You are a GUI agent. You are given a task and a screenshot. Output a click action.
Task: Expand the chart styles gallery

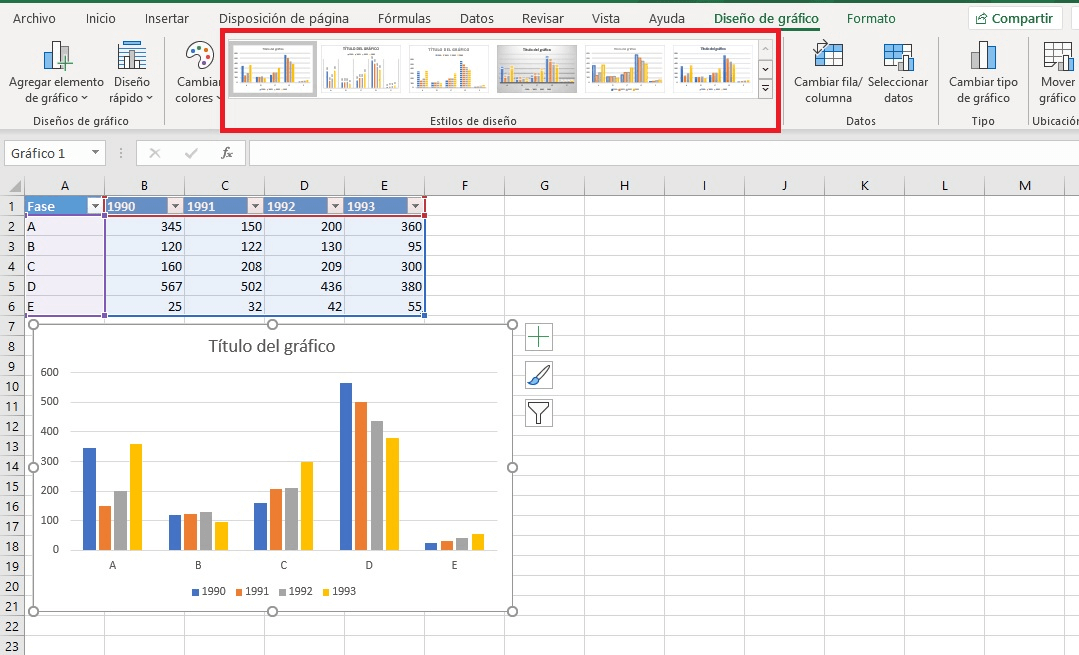tap(765, 88)
